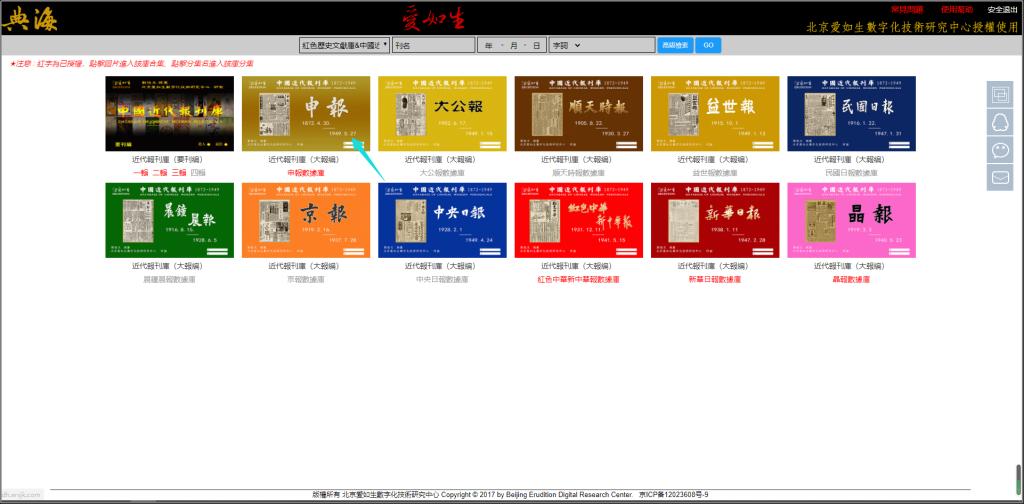The image size is (1024, 504).
Task: Click the 順天時報數據庫 link text
Action: (579, 173)
